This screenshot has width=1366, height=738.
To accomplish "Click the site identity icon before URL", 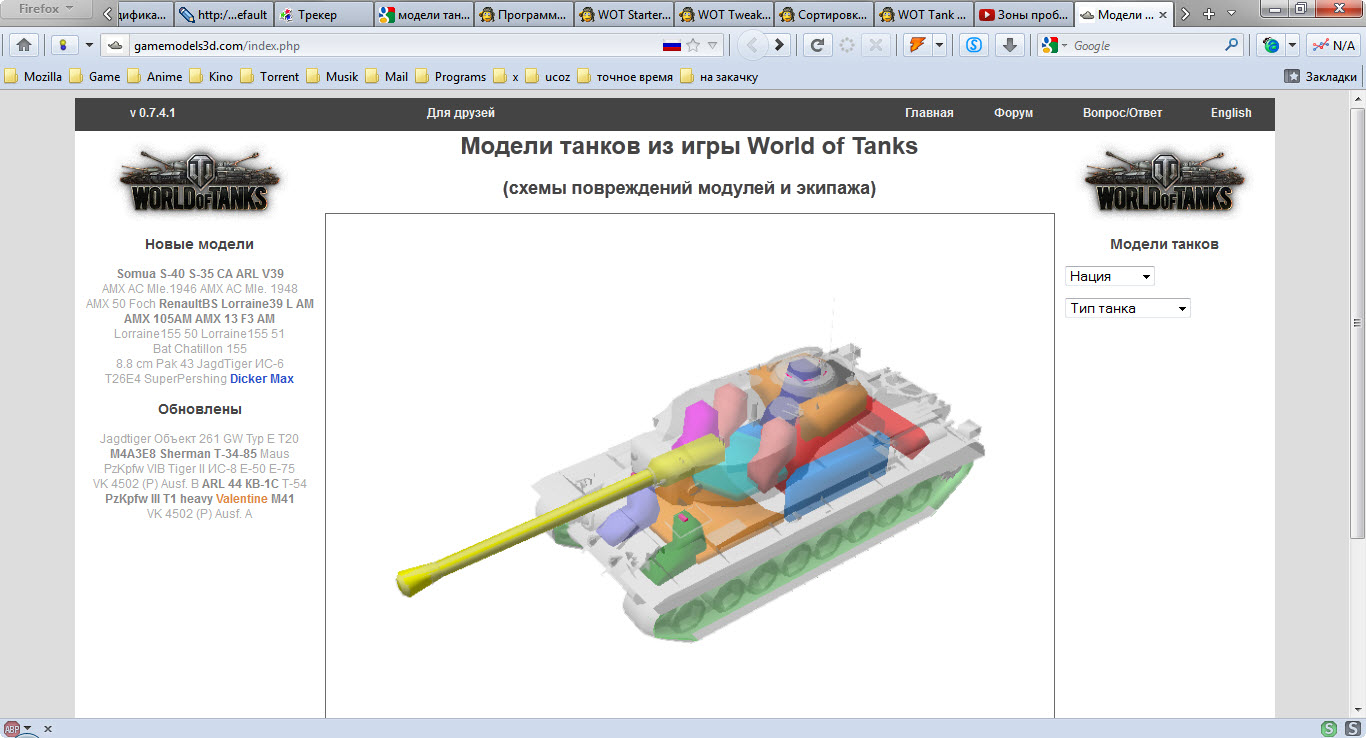I will pos(115,45).
